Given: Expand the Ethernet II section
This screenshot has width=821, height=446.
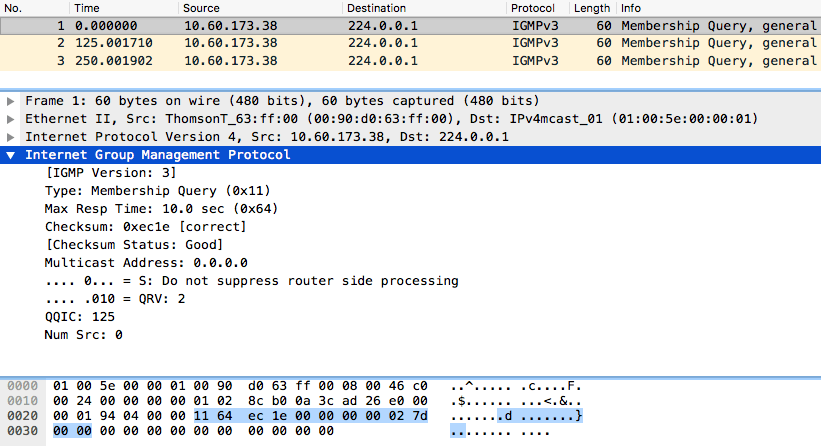Looking at the screenshot, I should coord(11,119).
